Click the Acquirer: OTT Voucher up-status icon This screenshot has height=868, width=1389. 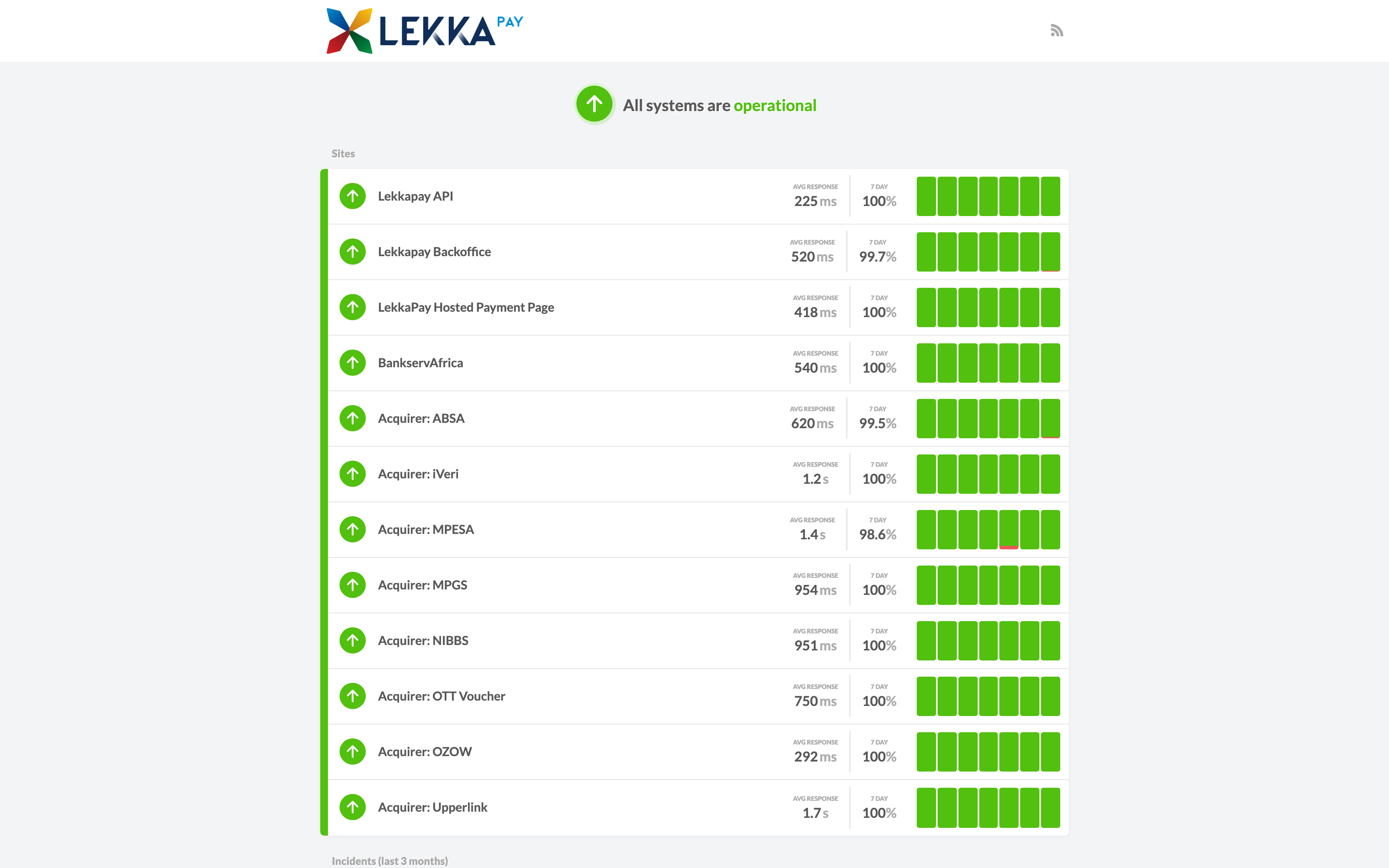pyautogui.click(x=352, y=696)
